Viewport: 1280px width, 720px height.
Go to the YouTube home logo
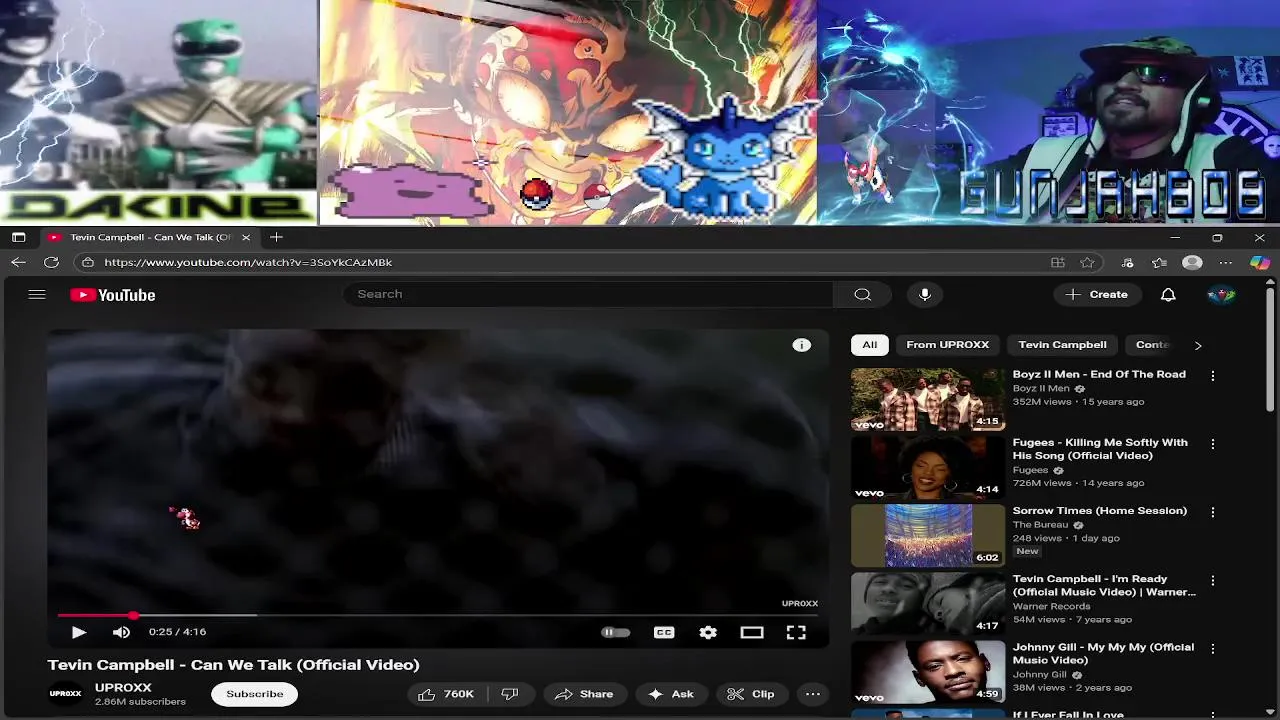[x=112, y=295]
